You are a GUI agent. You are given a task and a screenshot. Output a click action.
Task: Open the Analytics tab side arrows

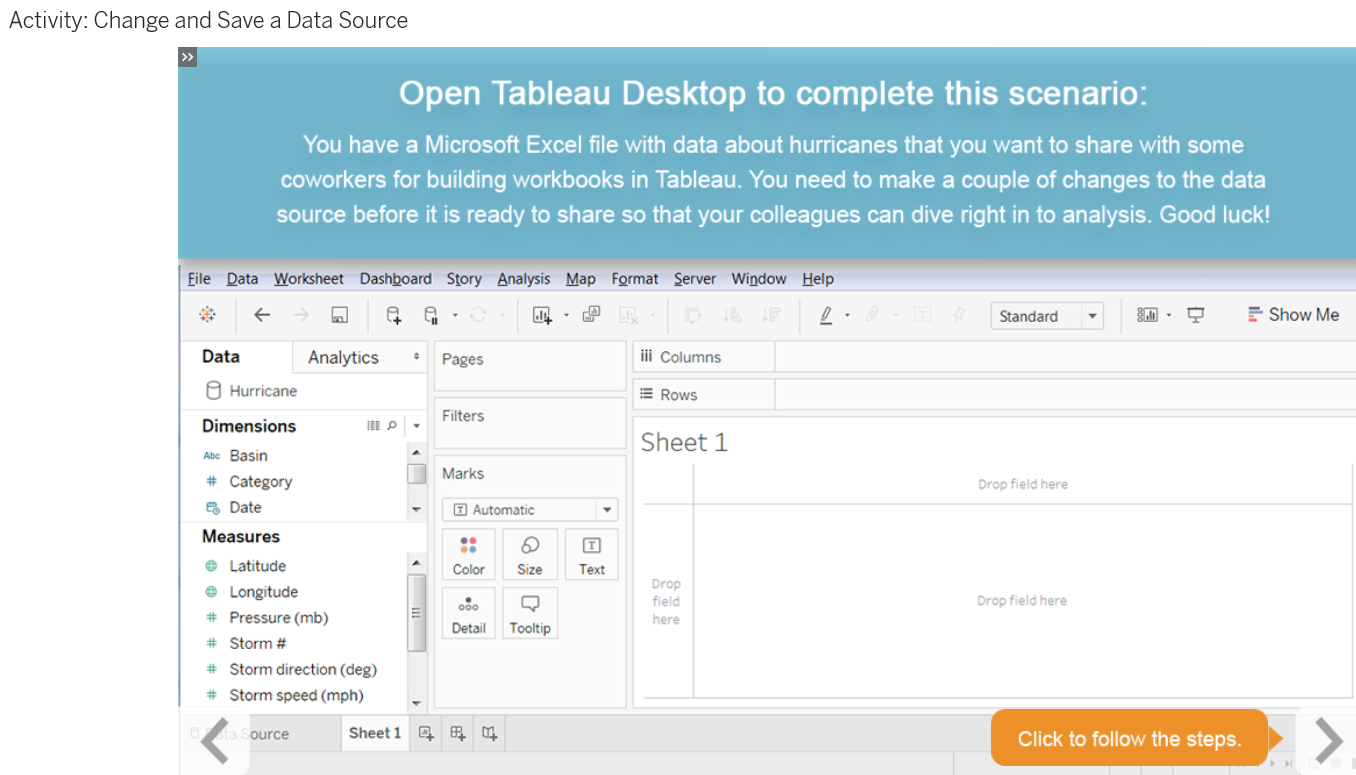coord(417,357)
